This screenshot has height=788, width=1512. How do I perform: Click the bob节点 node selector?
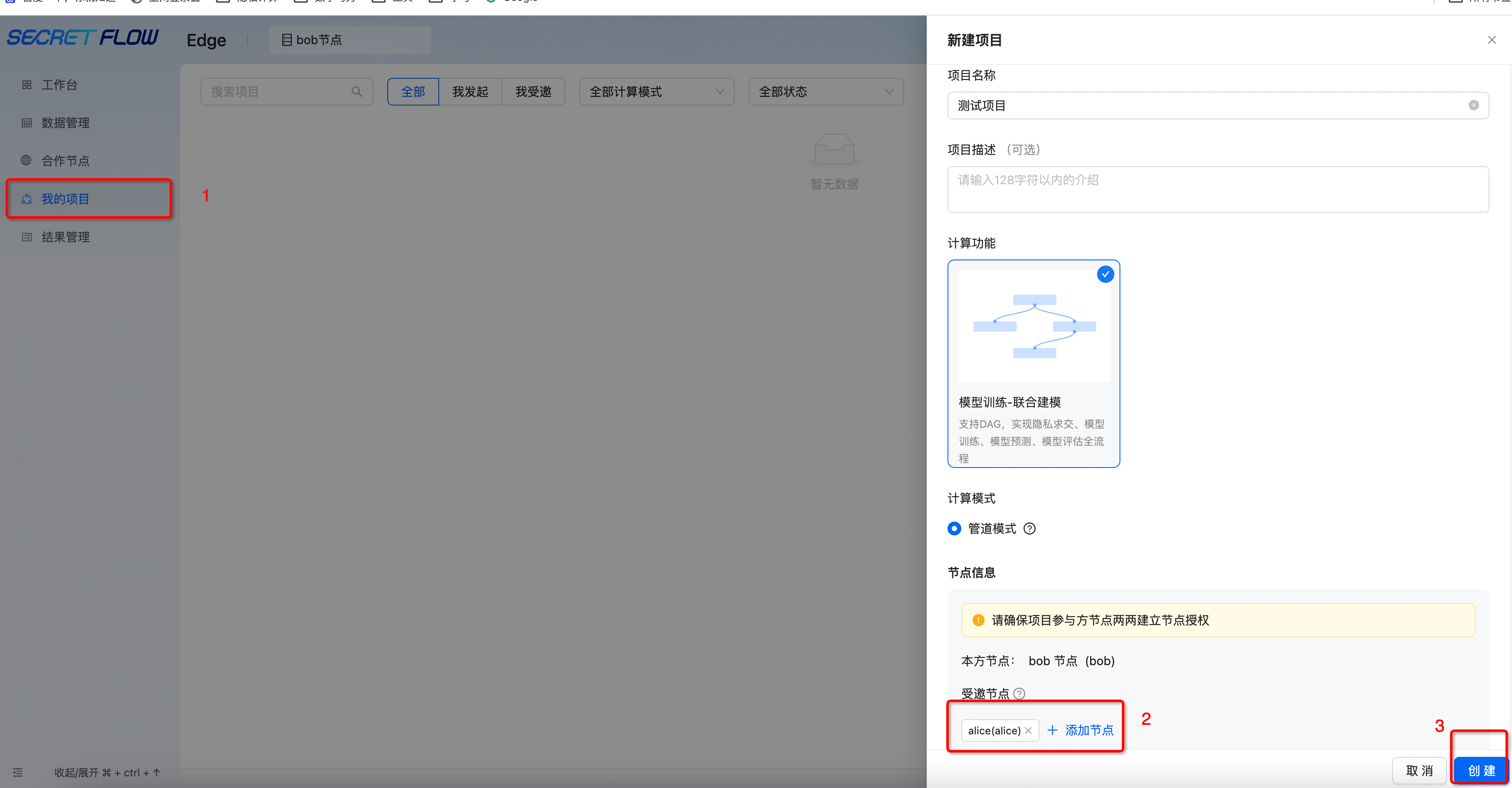pyautogui.click(x=350, y=39)
